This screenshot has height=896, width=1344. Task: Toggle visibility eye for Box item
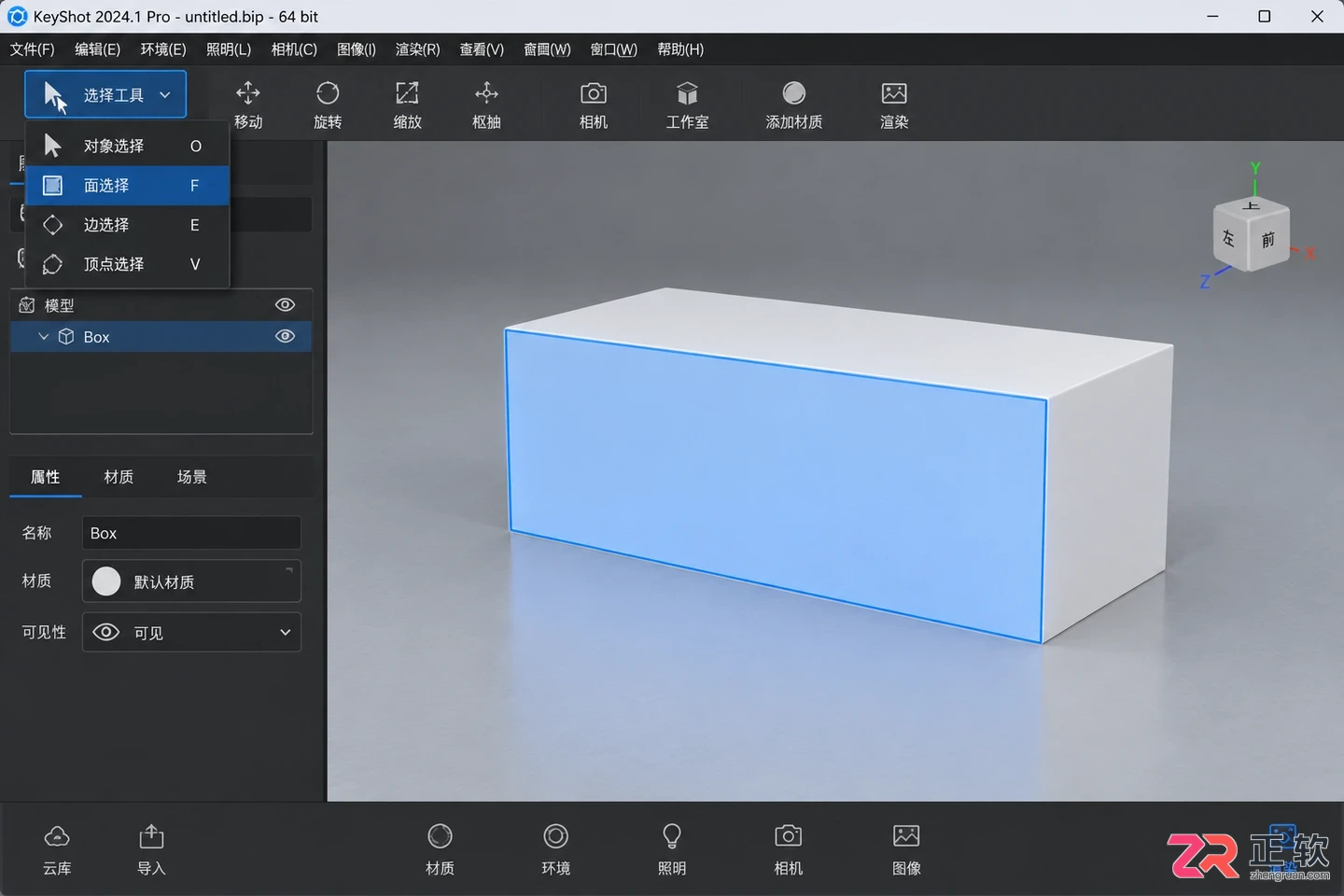point(286,336)
